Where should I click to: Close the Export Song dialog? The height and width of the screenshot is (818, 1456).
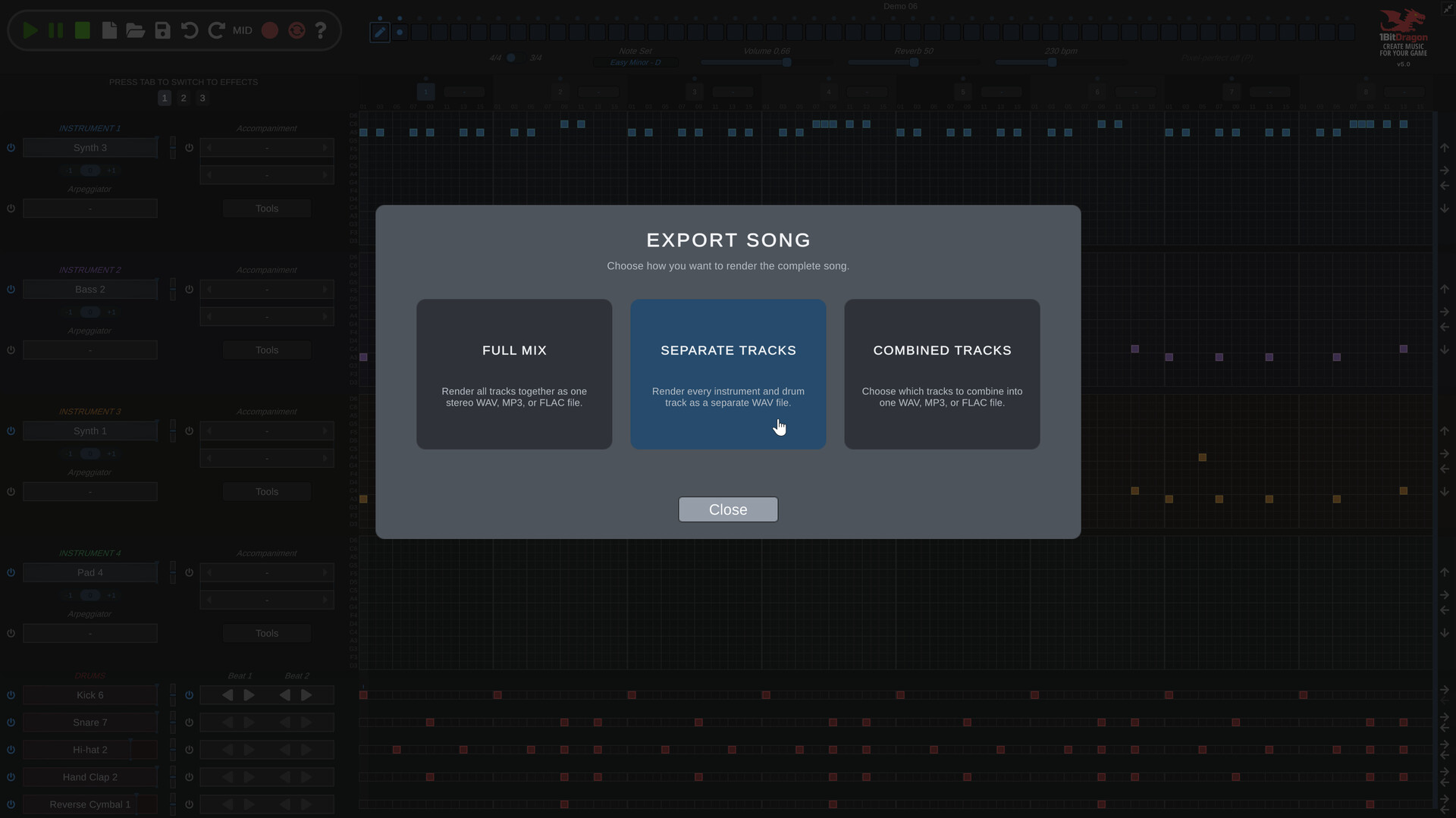click(728, 509)
